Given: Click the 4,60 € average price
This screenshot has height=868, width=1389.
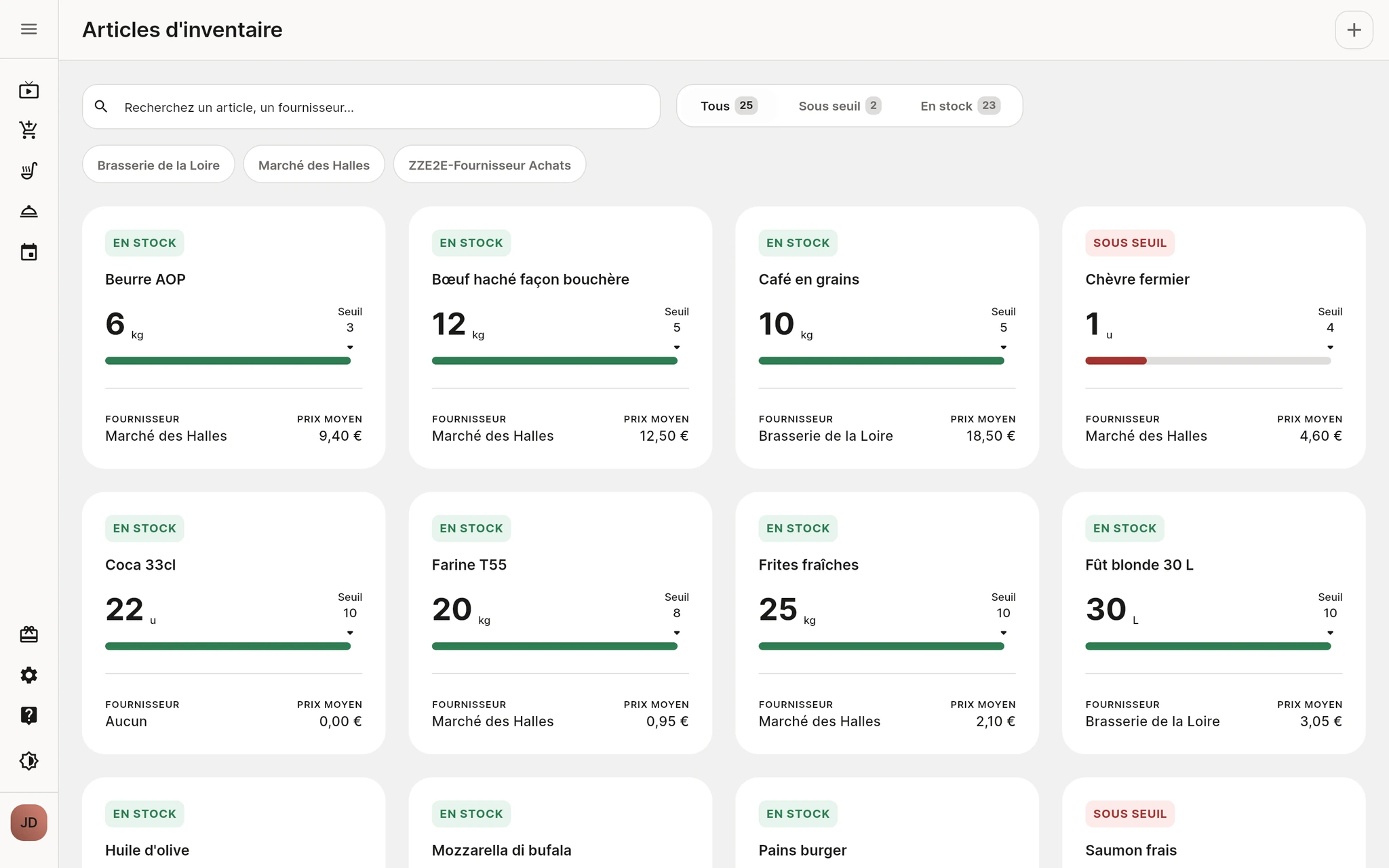Looking at the screenshot, I should 1320,436.
